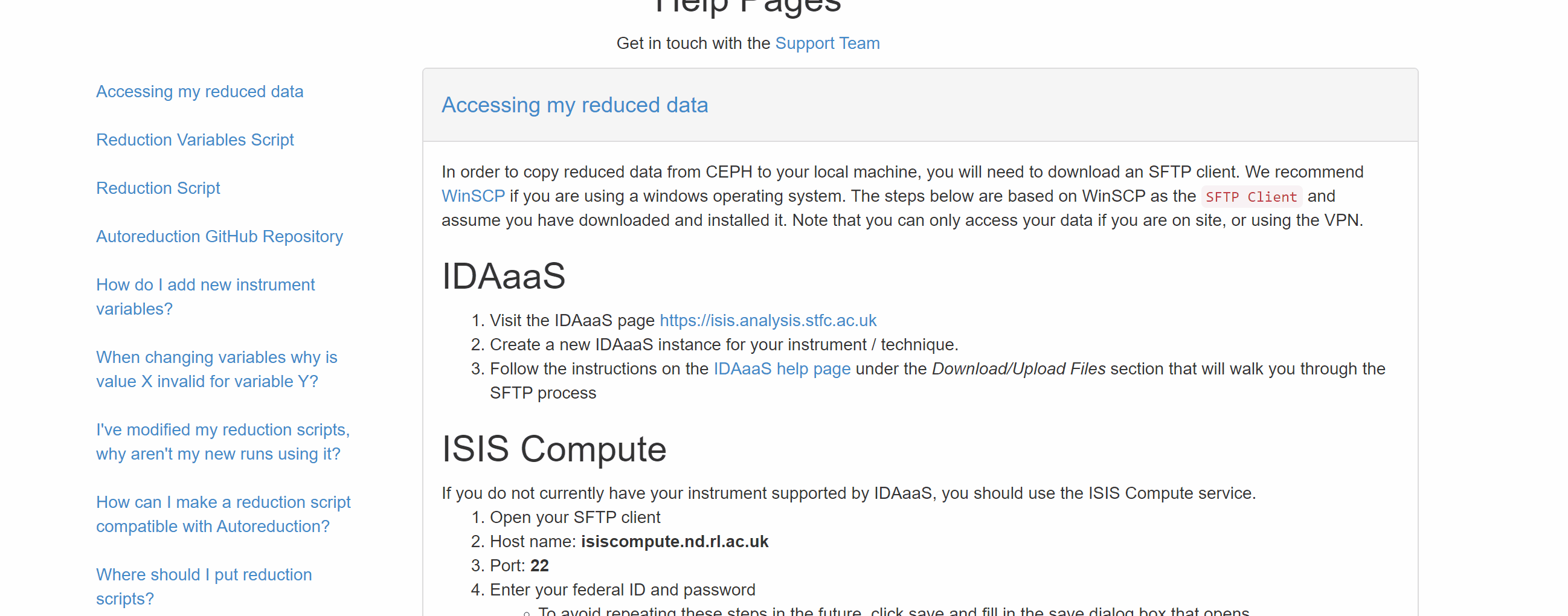
Task: Open the Reduction Variables Script page
Action: (x=194, y=140)
